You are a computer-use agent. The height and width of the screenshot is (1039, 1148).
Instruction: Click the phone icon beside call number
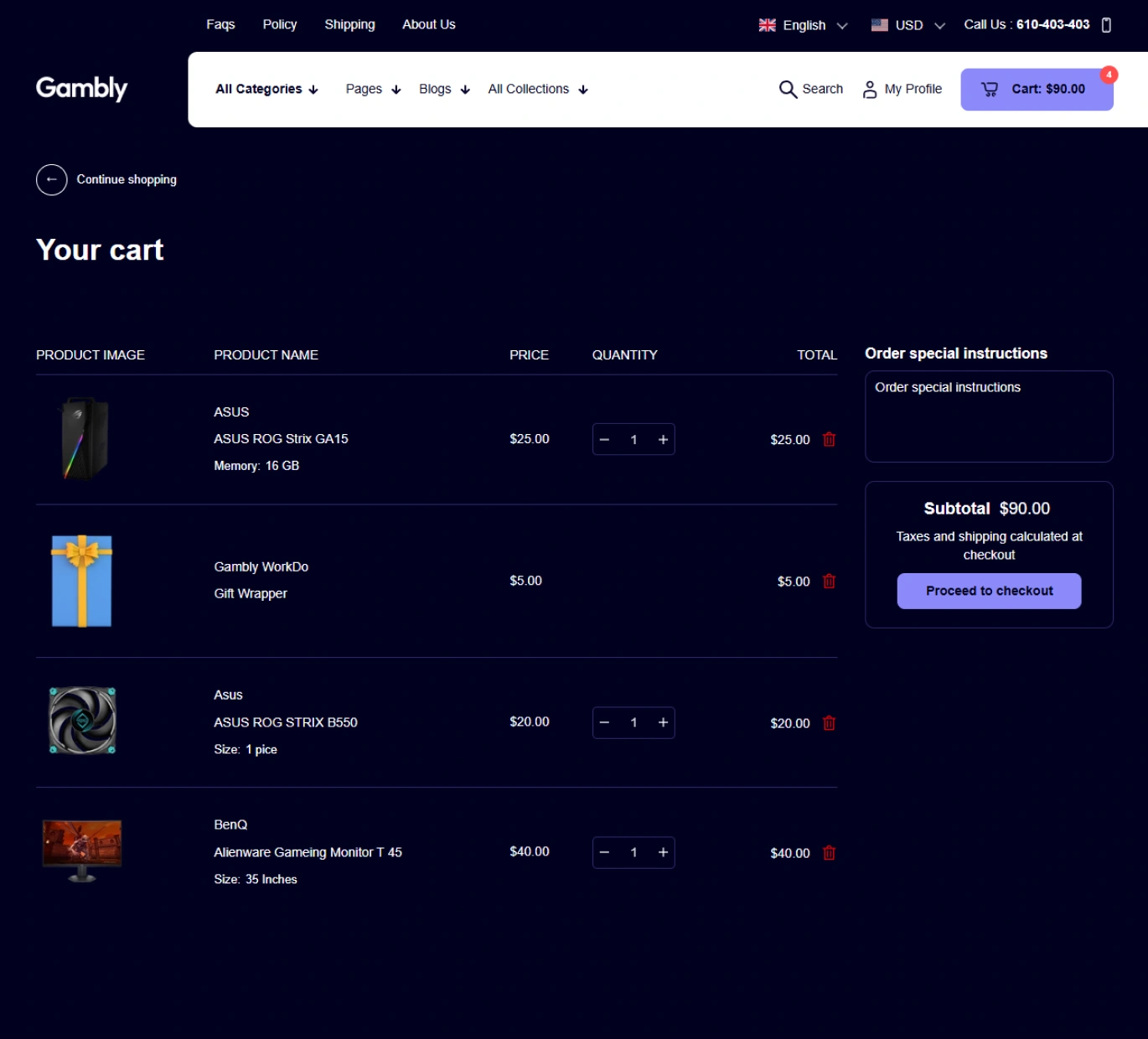pyautogui.click(x=1106, y=25)
